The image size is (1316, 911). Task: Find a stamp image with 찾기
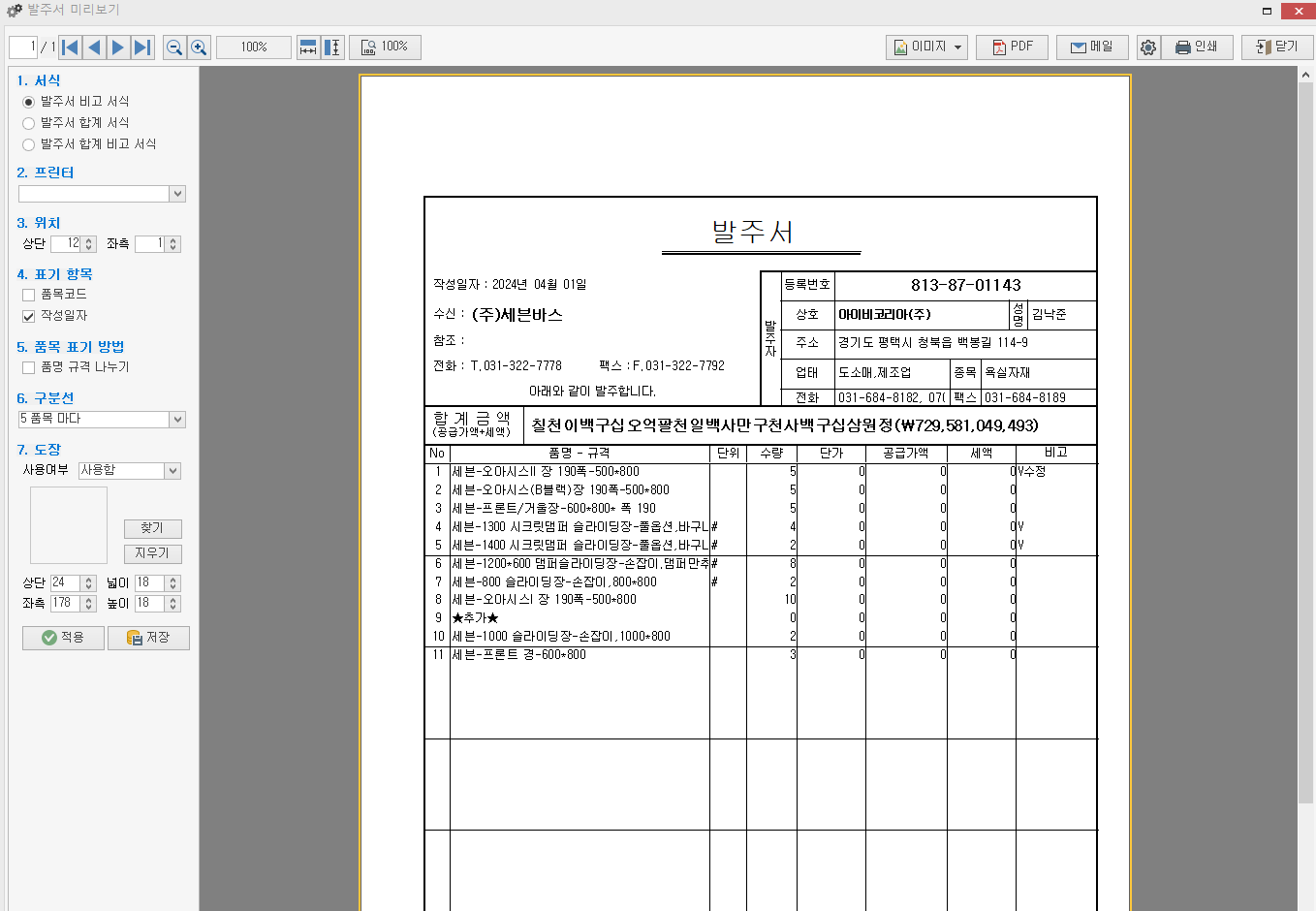152,528
